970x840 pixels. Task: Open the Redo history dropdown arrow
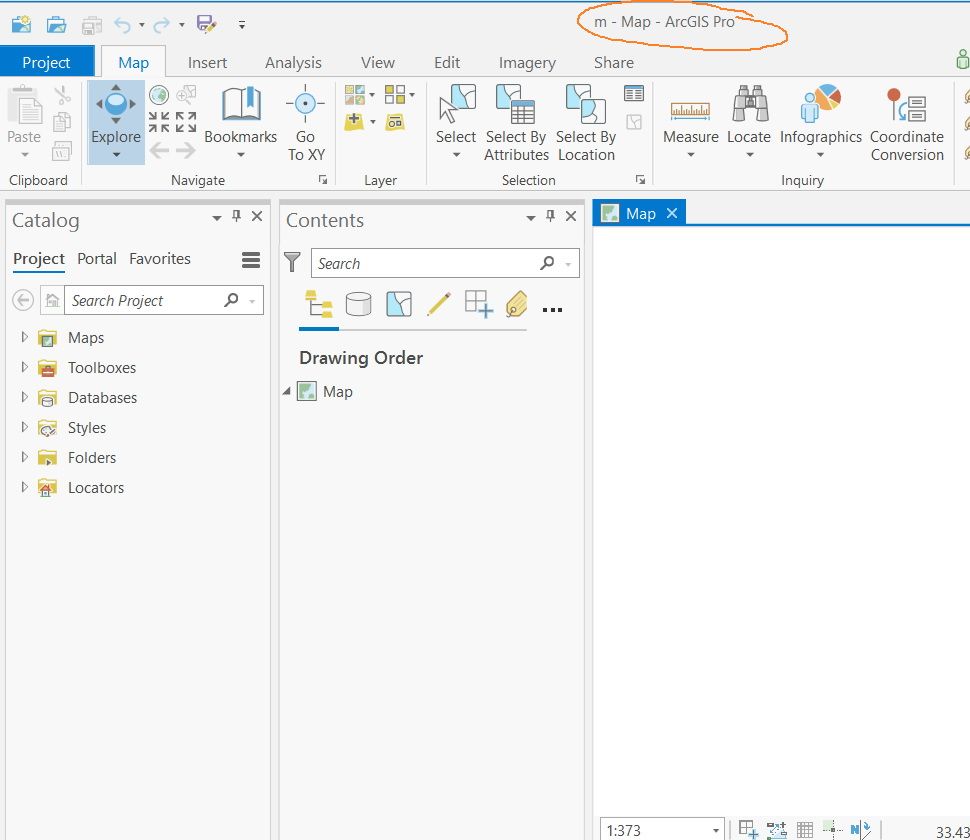[x=181, y=25]
